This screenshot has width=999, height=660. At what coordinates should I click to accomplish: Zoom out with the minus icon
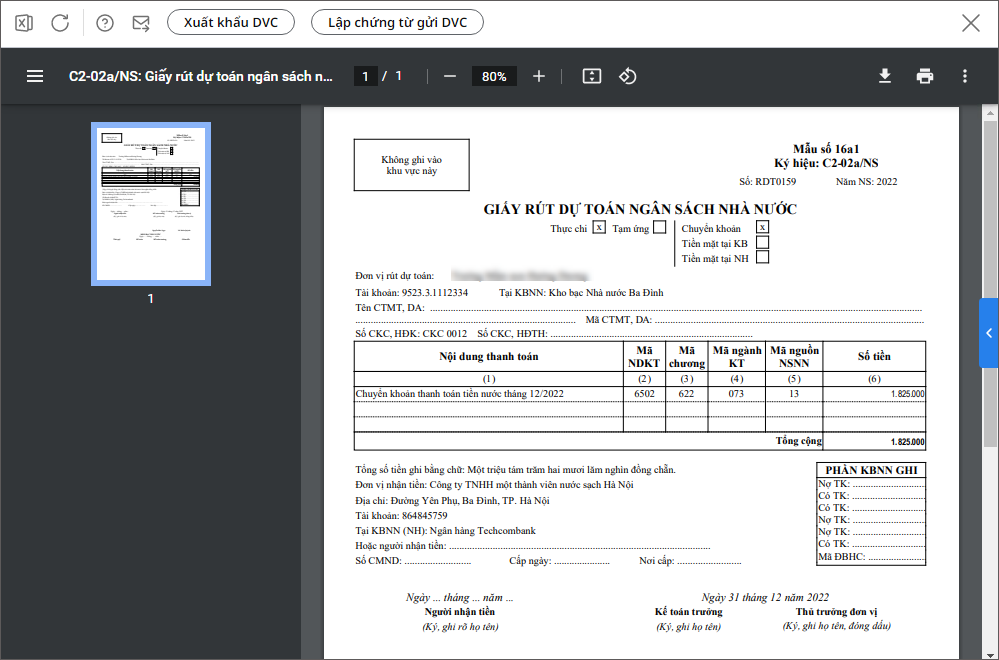(x=450, y=76)
